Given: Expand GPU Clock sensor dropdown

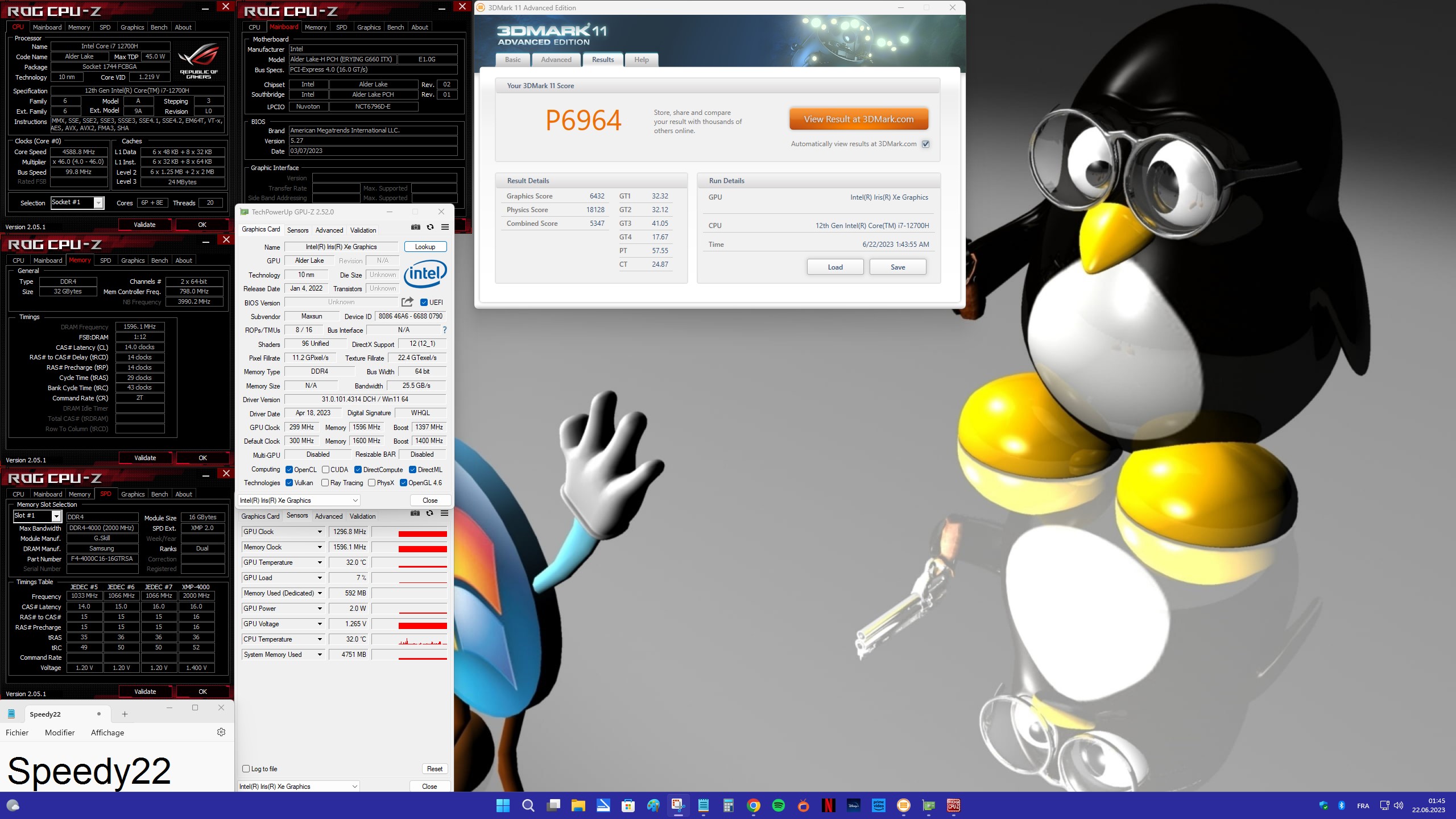Looking at the screenshot, I should click(x=320, y=531).
